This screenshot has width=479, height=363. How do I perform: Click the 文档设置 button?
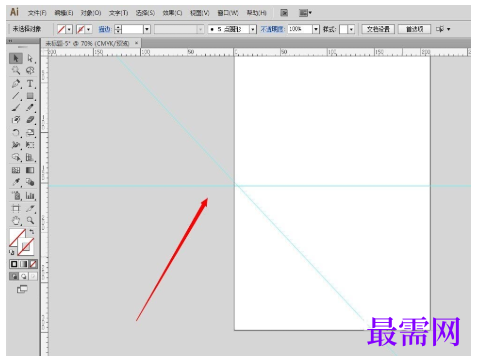pos(378,29)
